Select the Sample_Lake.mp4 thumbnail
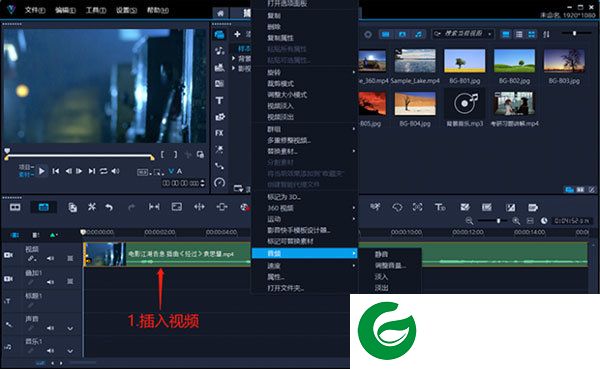Viewport: 600px width, 369px height. pyautogui.click(x=415, y=60)
